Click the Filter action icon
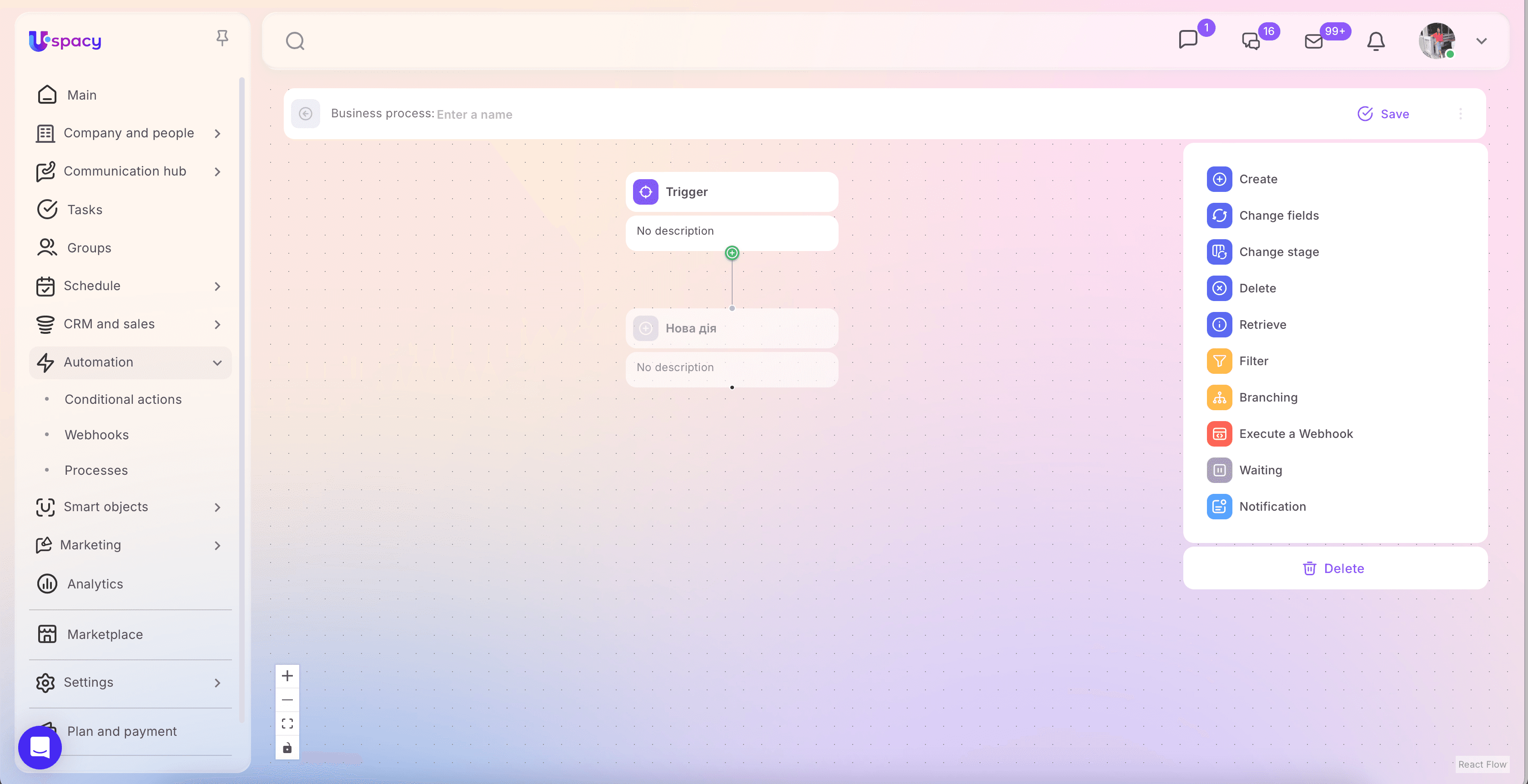 [1219, 361]
